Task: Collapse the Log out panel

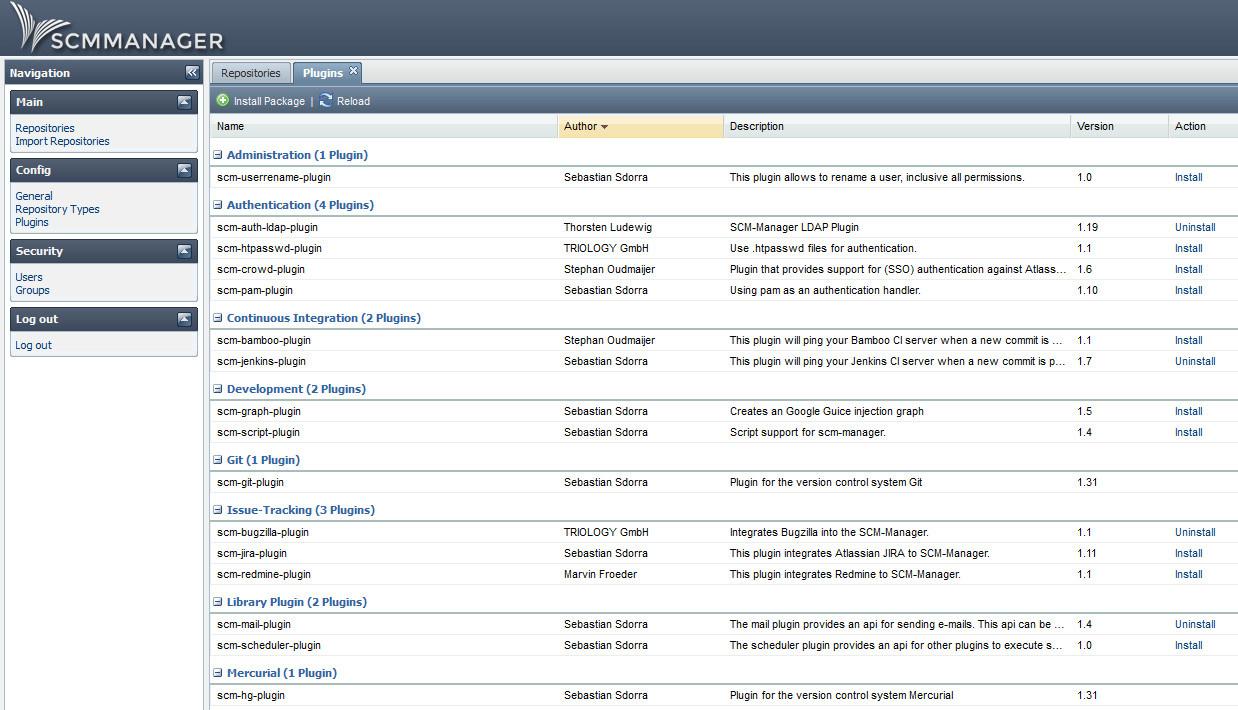Action: point(184,319)
